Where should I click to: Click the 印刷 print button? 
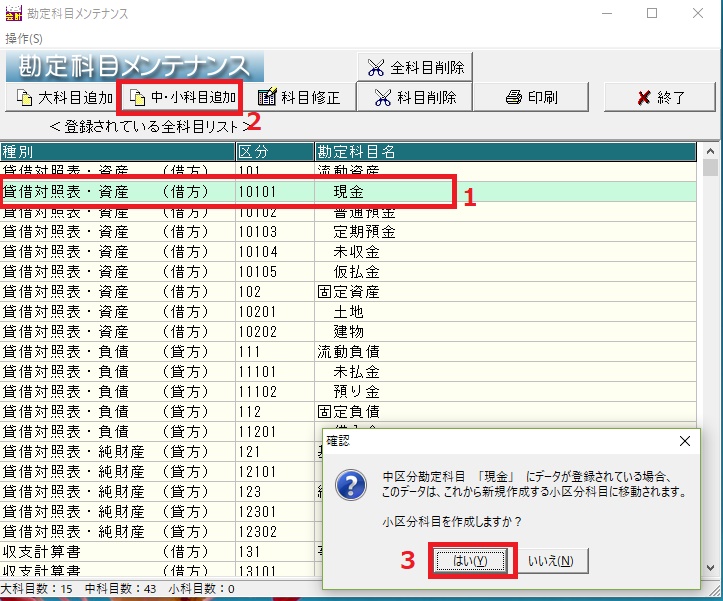coord(531,97)
